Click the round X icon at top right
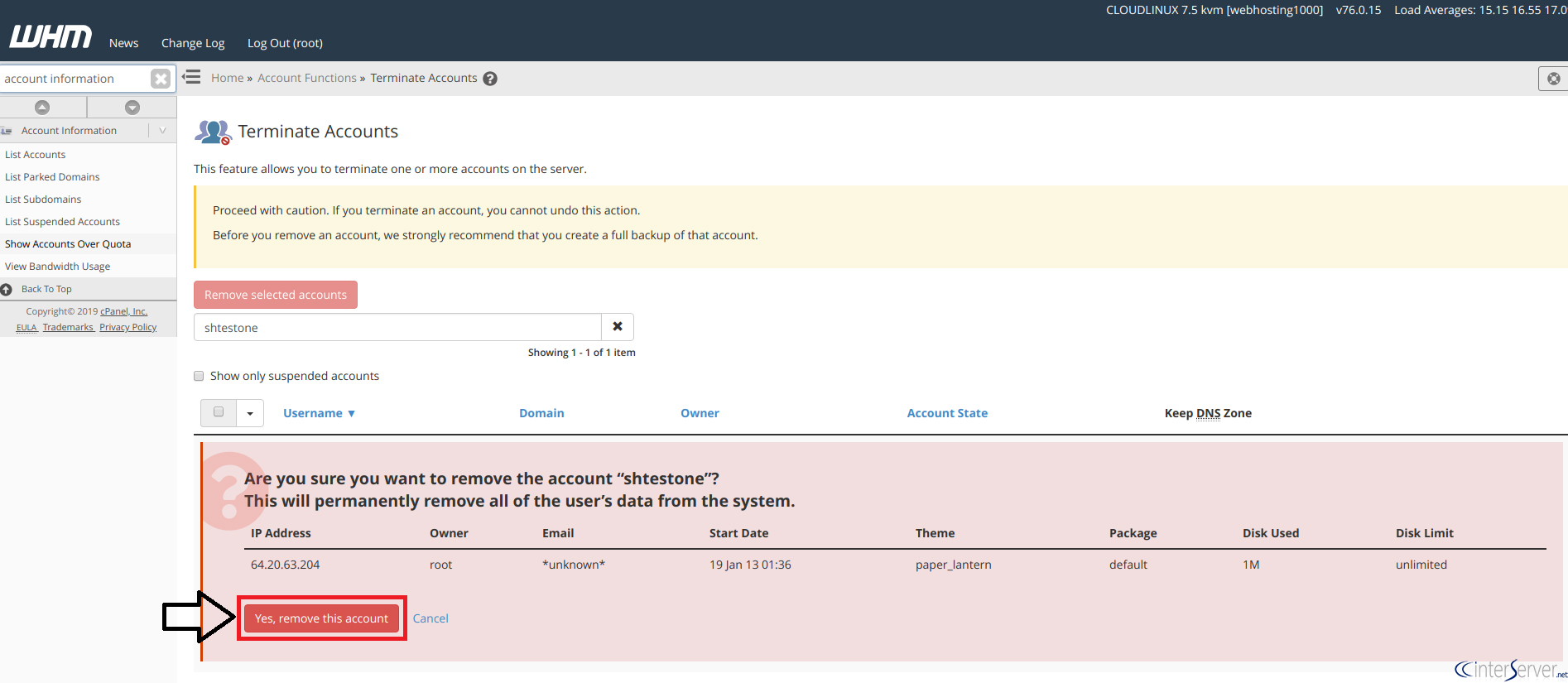 pos(1553,79)
